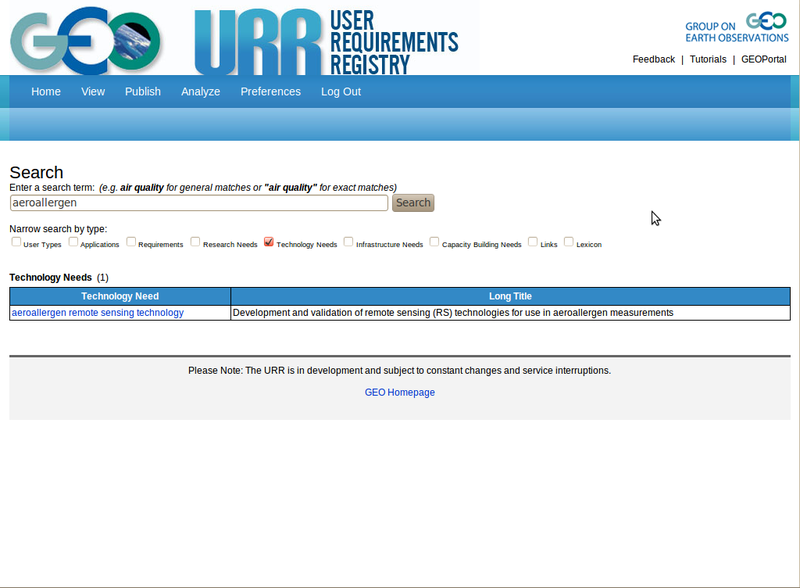Open the Publish menu
This screenshot has height=588, width=800.
(x=143, y=91)
